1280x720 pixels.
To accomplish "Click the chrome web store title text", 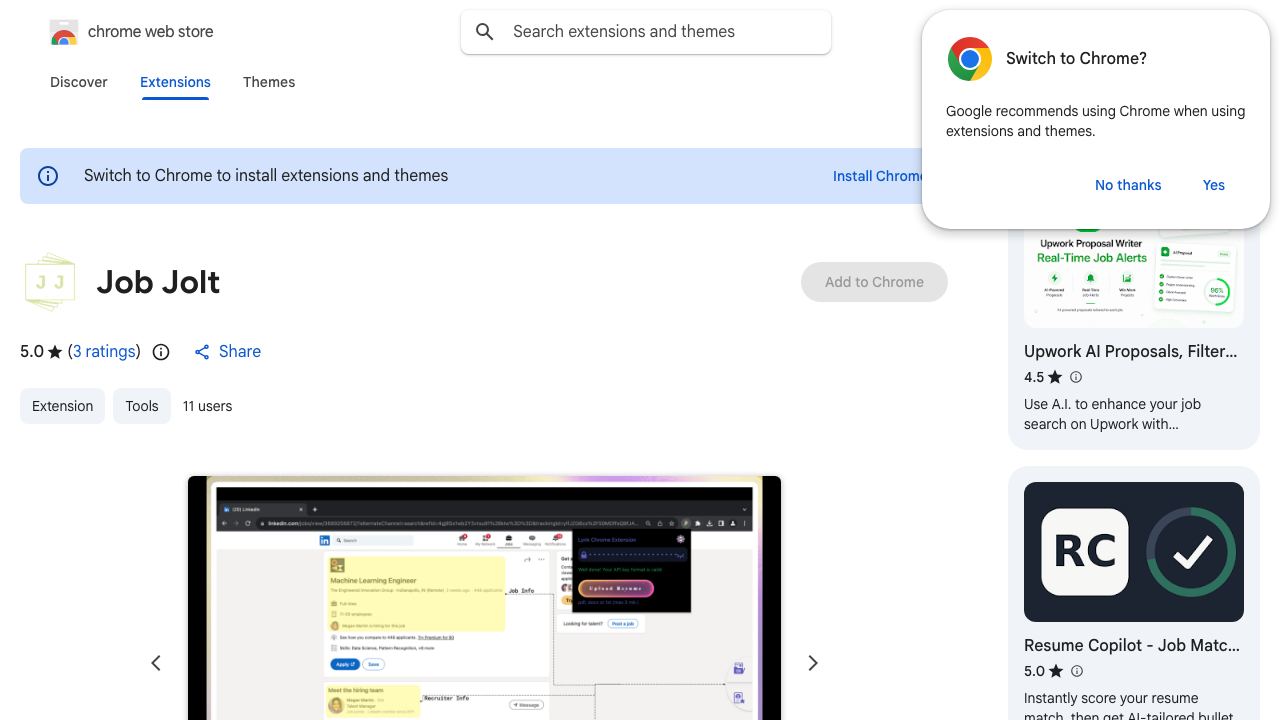I will coord(151,32).
